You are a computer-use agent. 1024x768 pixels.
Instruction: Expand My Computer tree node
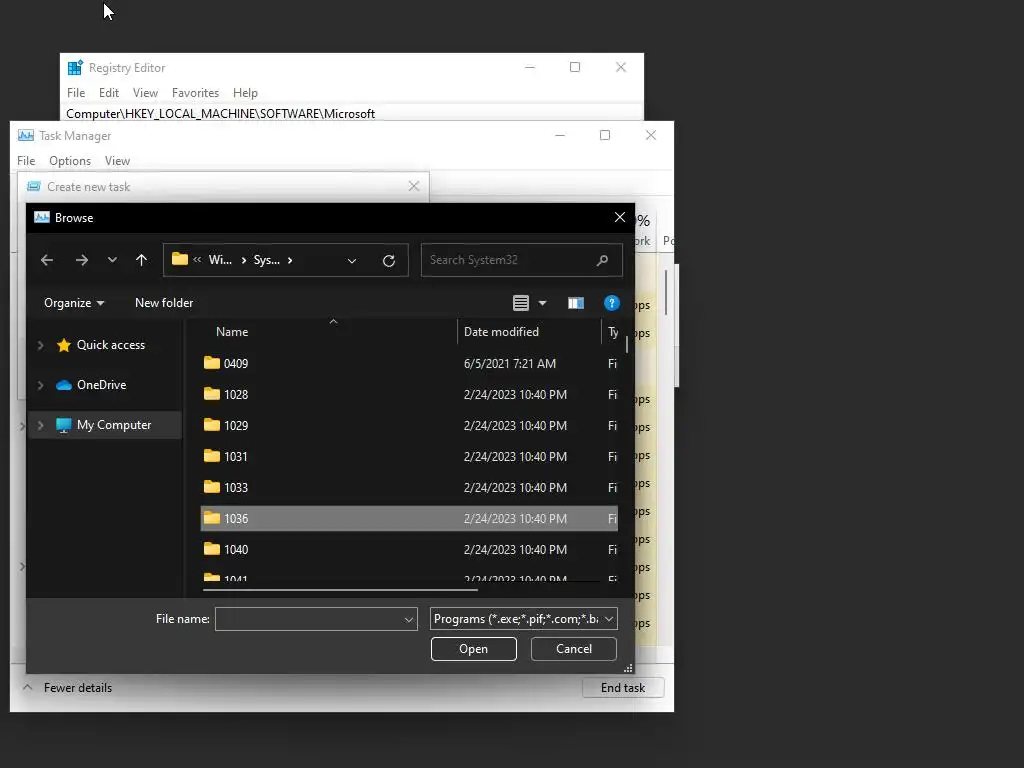pos(40,425)
